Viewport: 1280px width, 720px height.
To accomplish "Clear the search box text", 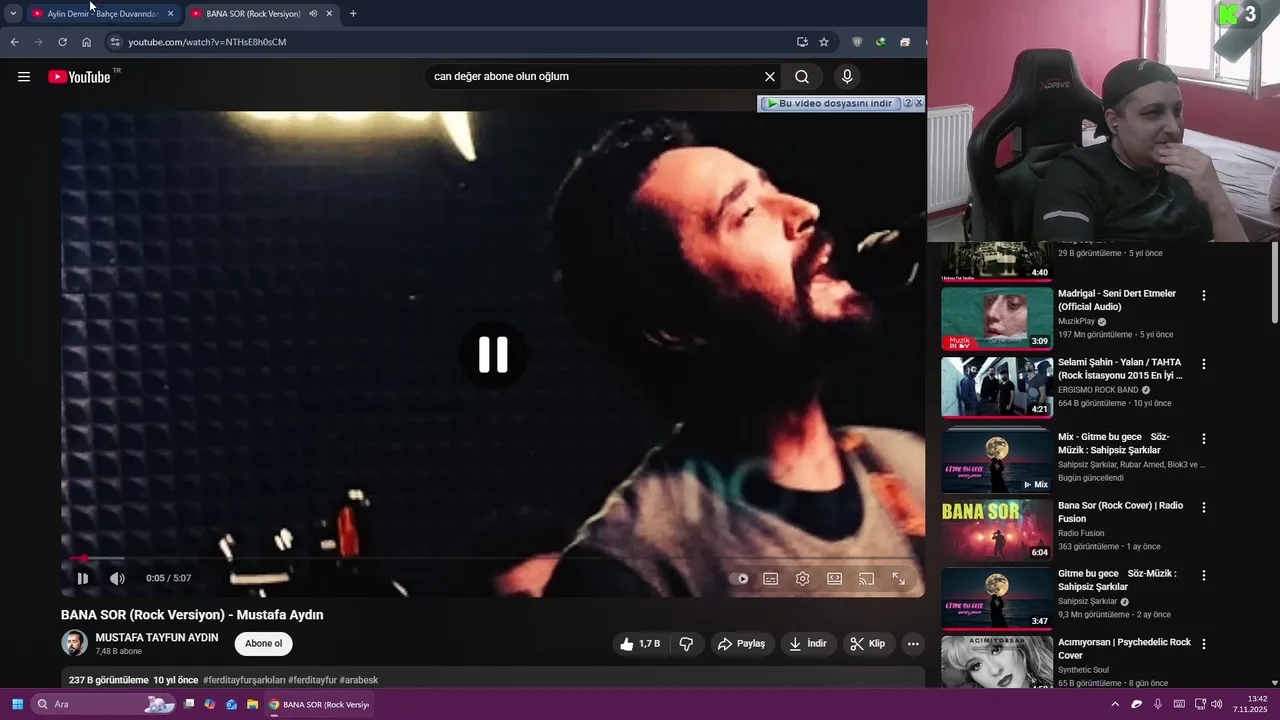I will point(770,77).
